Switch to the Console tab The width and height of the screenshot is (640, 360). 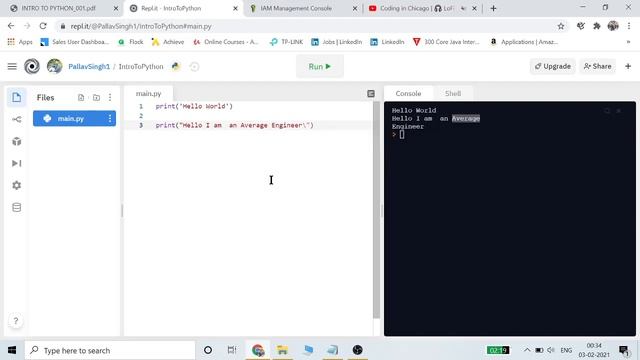[408, 93]
